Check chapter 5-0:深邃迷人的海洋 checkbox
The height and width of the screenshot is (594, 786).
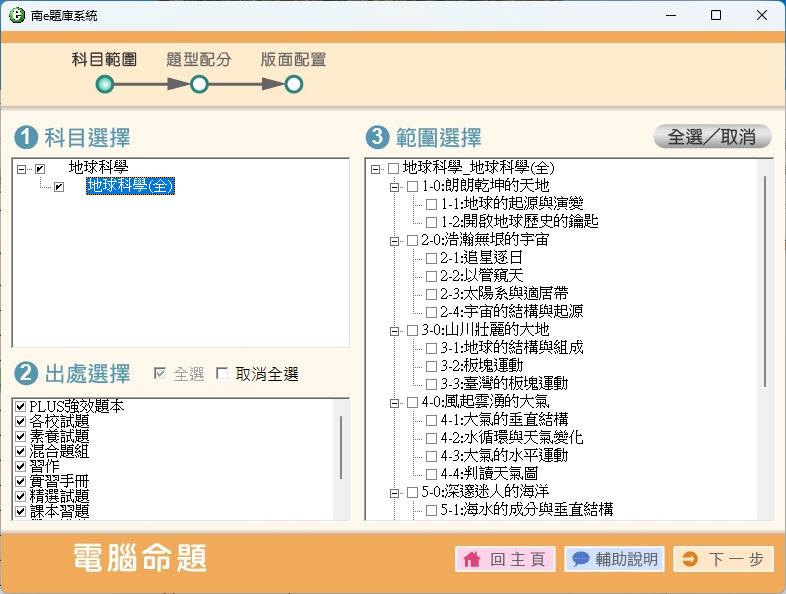coord(413,492)
